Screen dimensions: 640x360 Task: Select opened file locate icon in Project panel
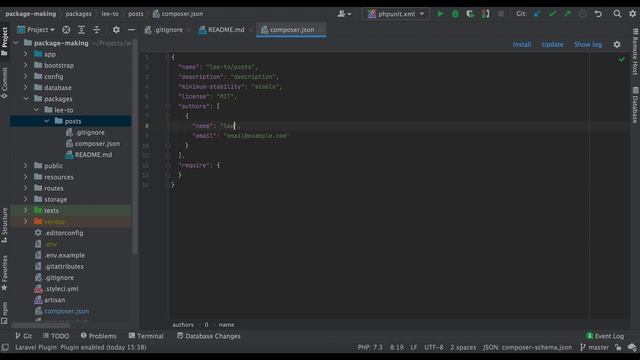point(66,30)
